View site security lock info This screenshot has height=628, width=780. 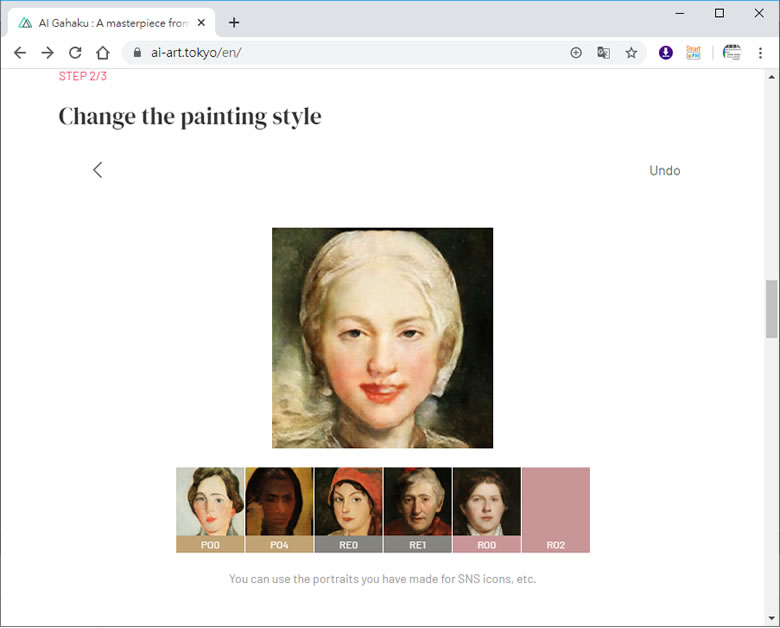point(137,53)
